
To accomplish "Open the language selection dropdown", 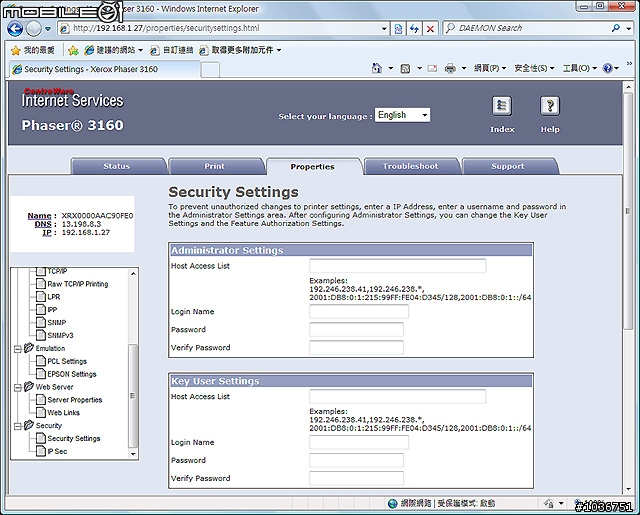I will coord(402,115).
